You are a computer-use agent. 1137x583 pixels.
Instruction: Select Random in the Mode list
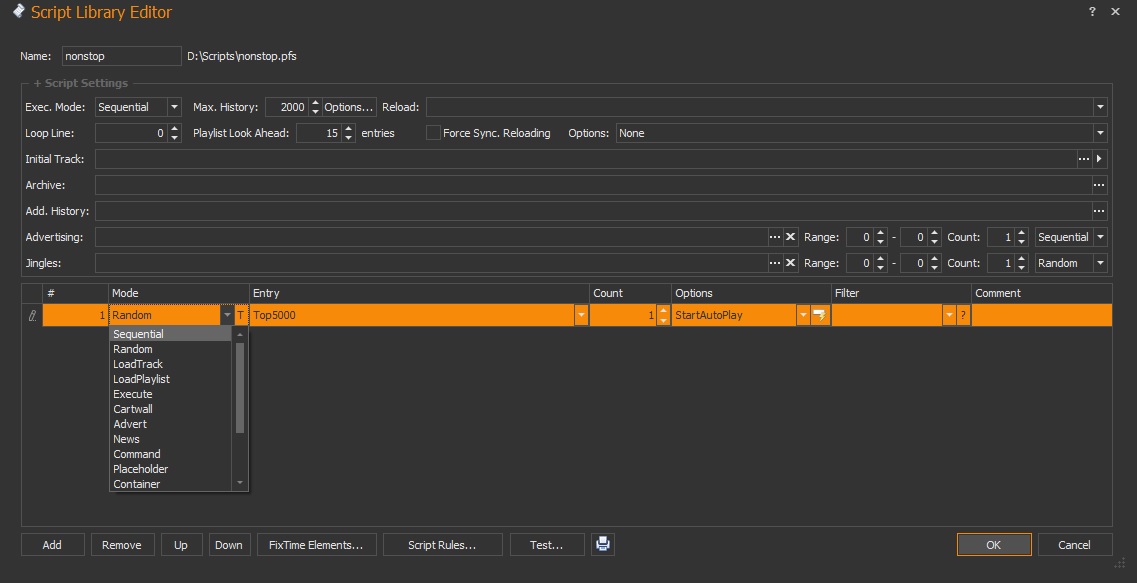[x=170, y=349]
